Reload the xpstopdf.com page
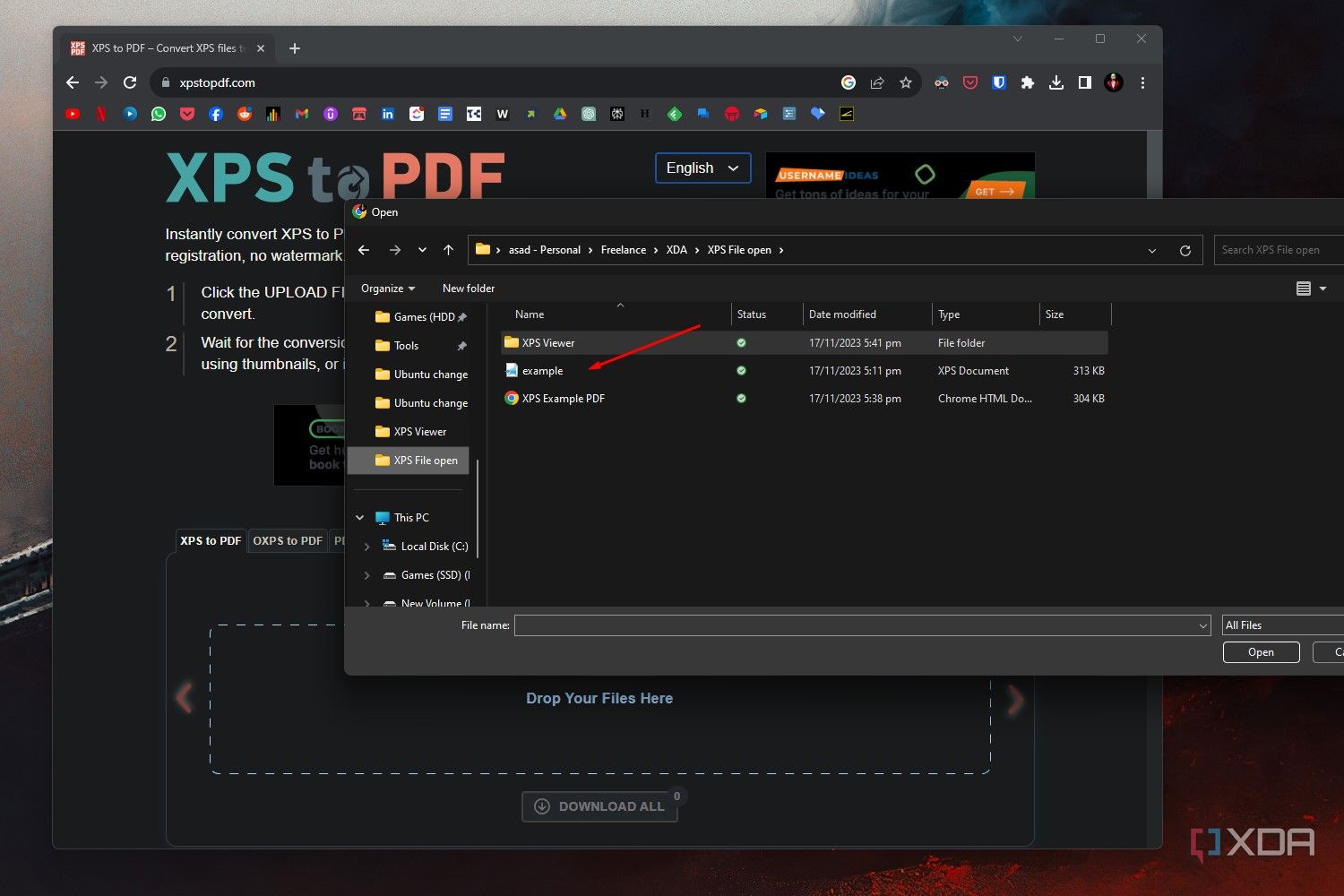The image size is (1344, 896). 130,82
